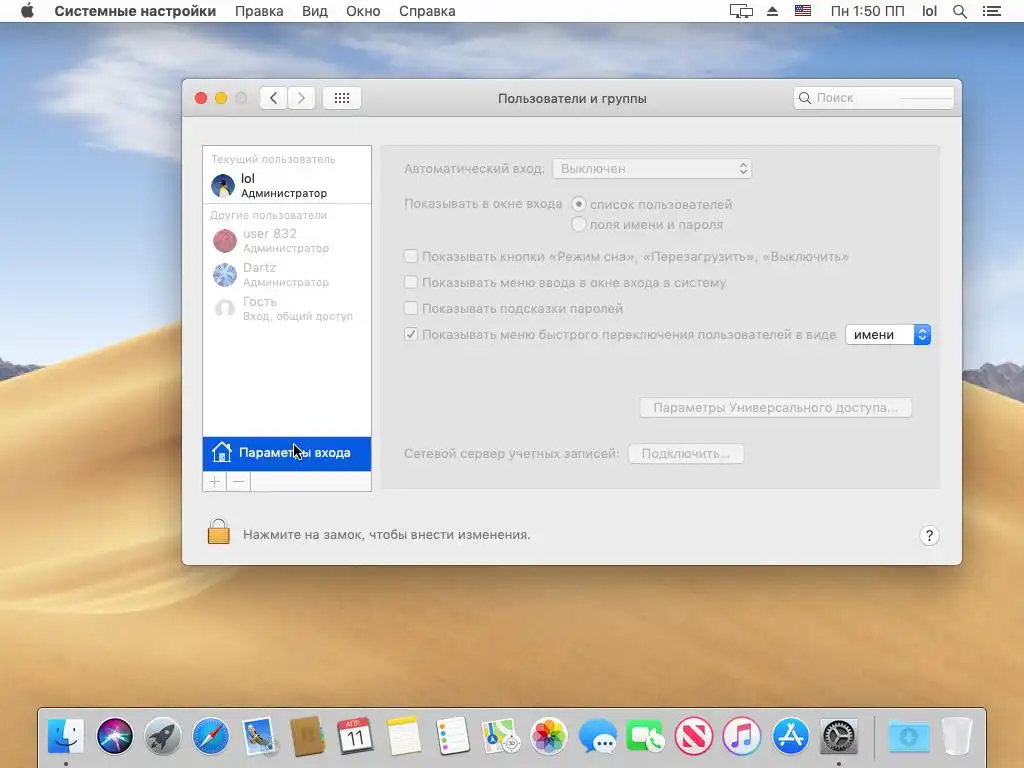1024x768 pixels.
Task: Go forward with the right chevron button
Action: point(301,98)
